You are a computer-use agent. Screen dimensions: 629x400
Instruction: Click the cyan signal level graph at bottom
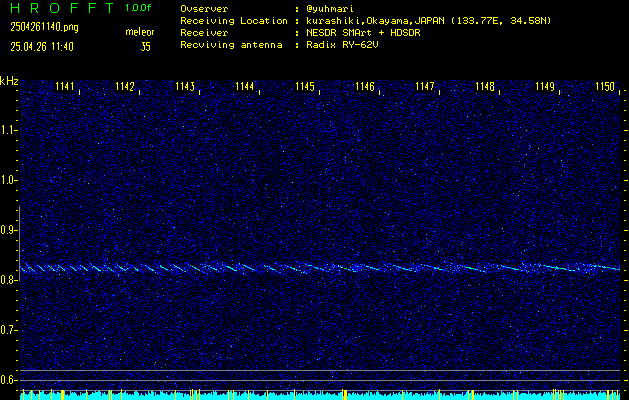point(320,396)
